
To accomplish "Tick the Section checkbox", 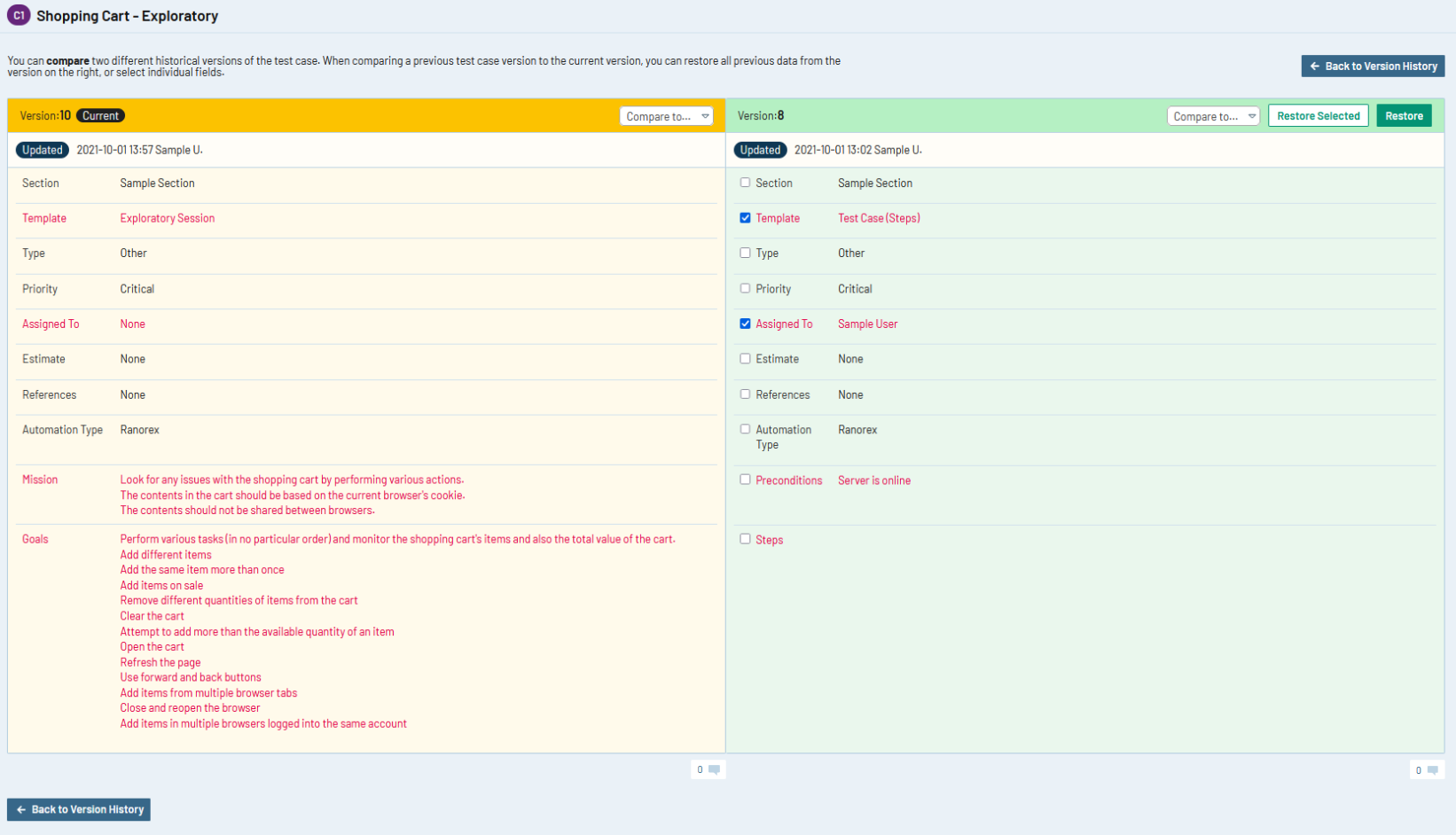I will [x=745, y=183].
